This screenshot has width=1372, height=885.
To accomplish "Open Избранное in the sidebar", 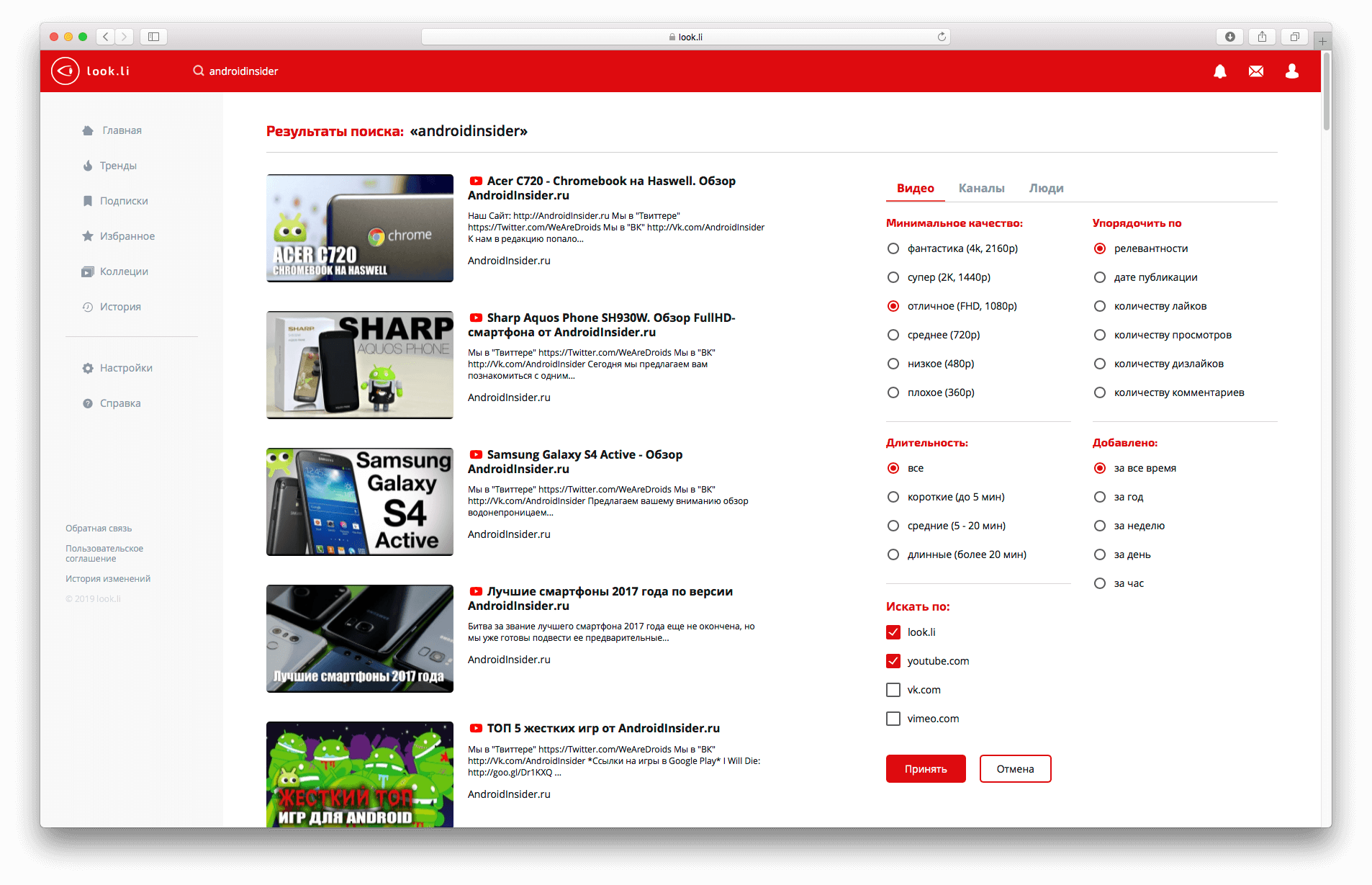I will pos(127,236).
